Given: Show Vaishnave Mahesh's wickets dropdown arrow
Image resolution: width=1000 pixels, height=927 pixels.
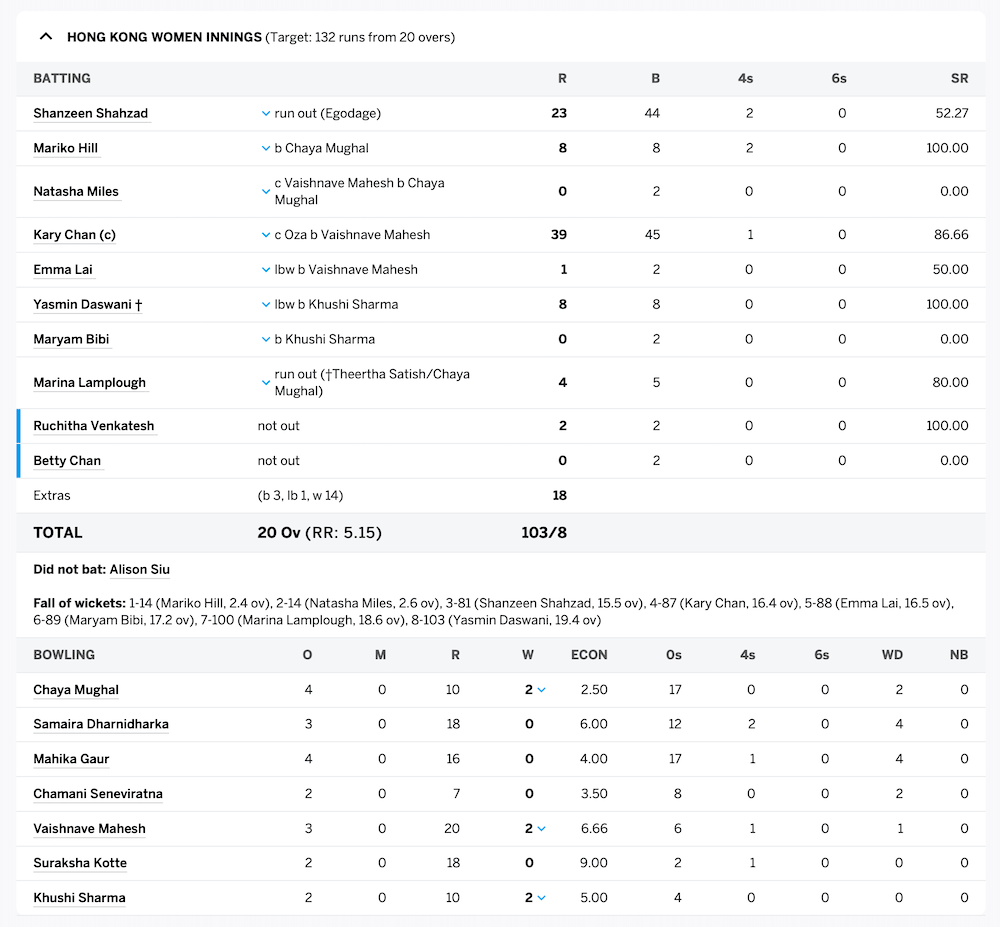Looking at the screenshot, I should click(541, 829).
